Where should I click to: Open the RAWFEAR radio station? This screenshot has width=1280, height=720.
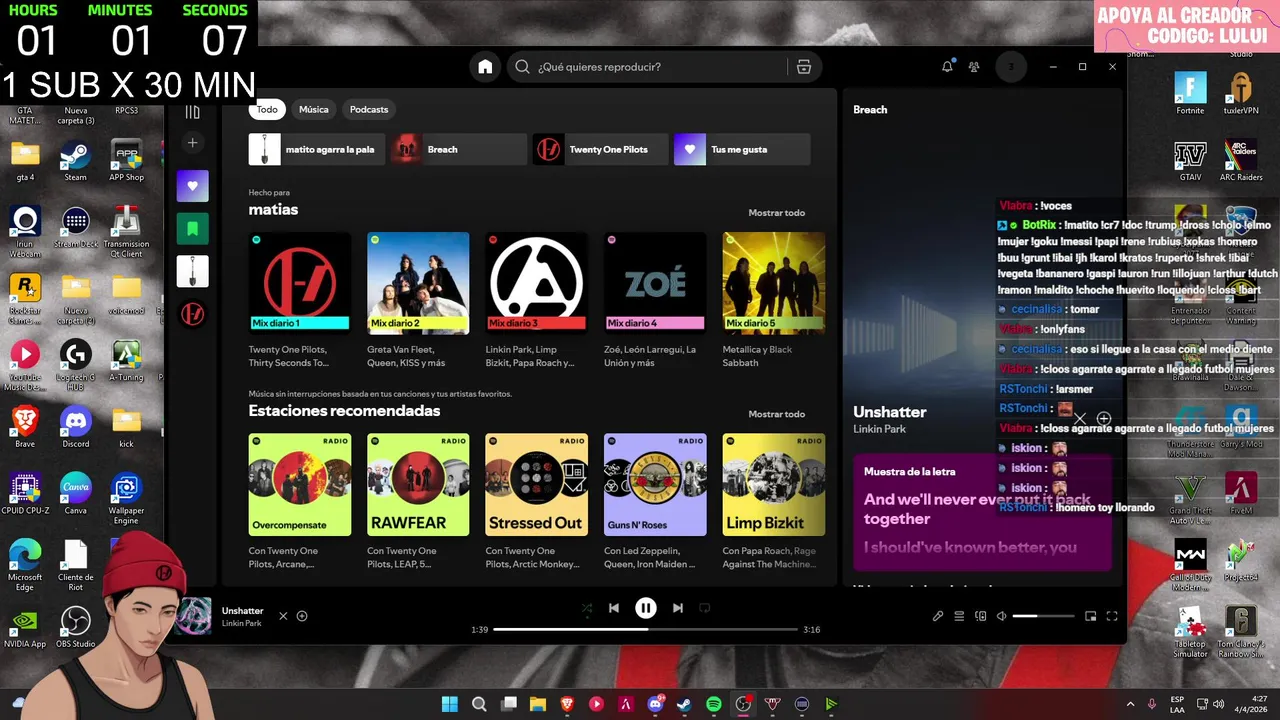pyautogui.click(x=418, y=501)
